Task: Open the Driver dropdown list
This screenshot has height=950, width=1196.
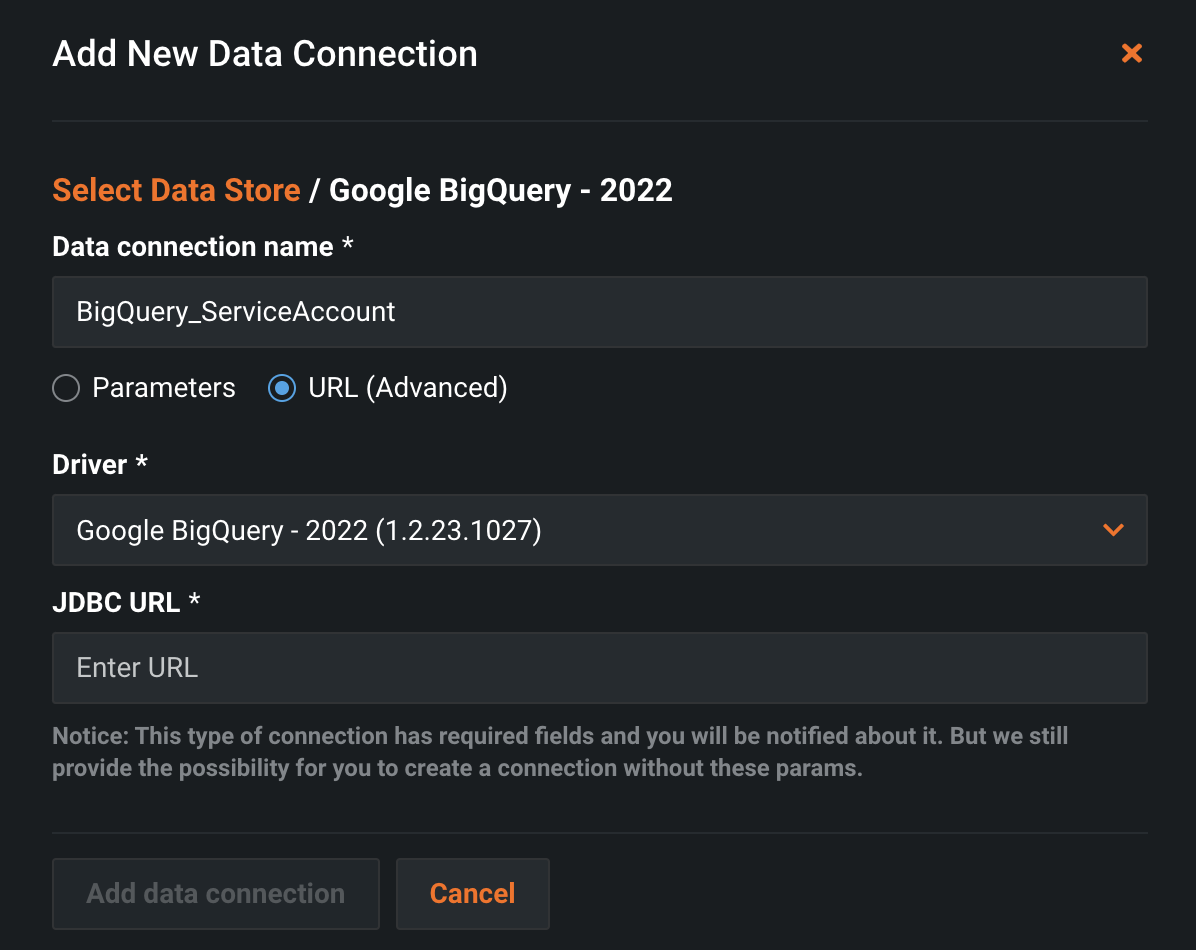Action: pos(598,530)
